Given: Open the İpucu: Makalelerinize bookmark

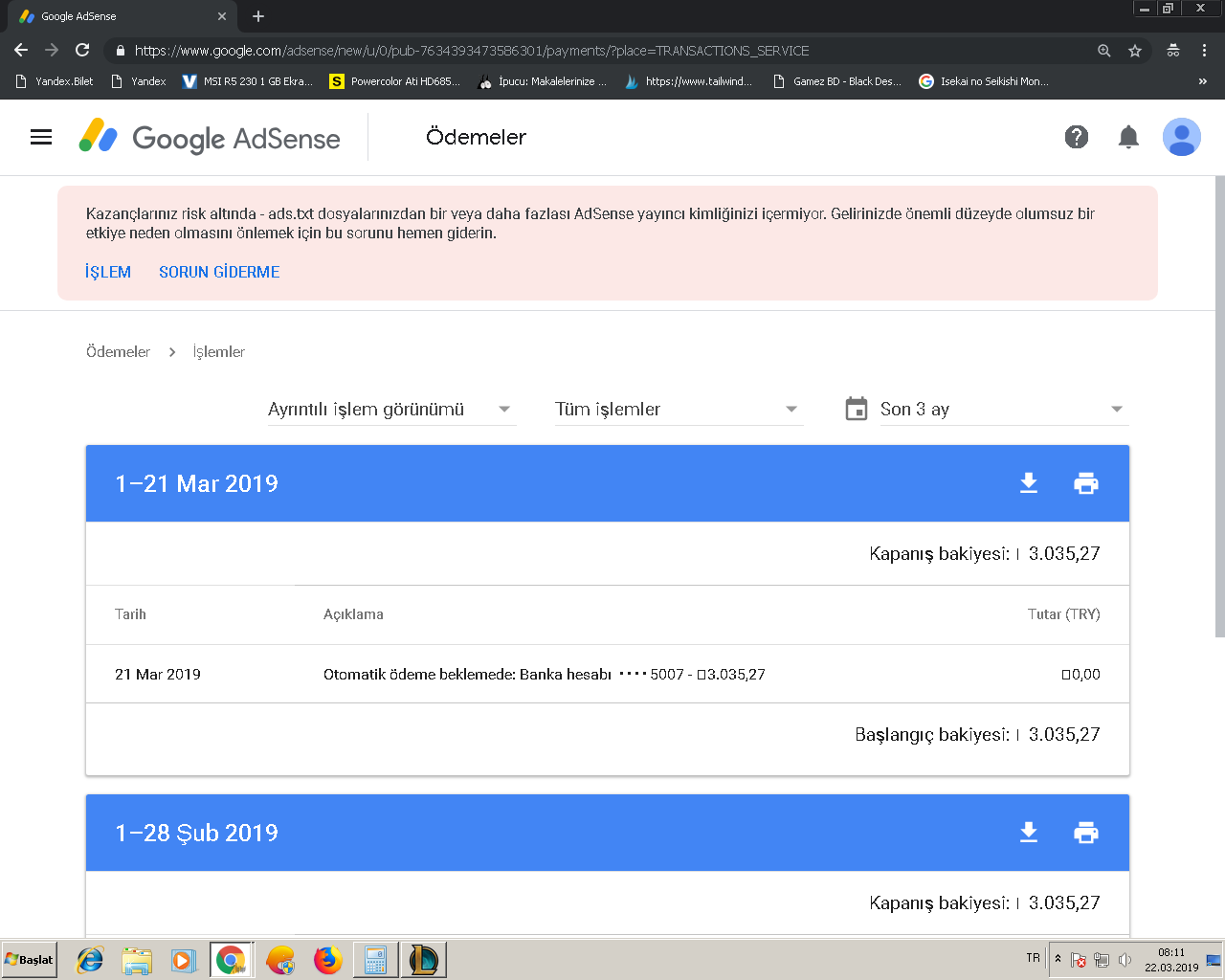Looking at the screenshot, I should (x=543, y=81).
